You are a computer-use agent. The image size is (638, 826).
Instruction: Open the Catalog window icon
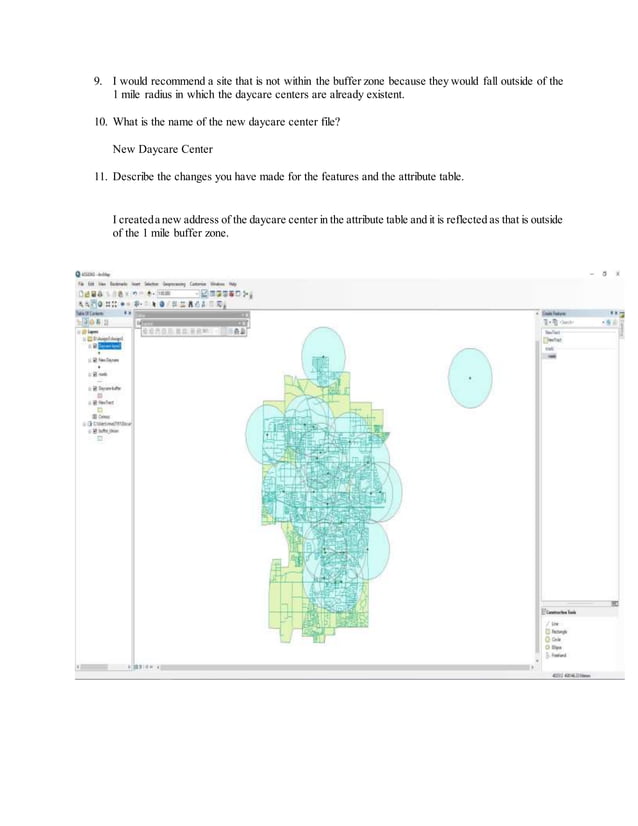[219, 294]
